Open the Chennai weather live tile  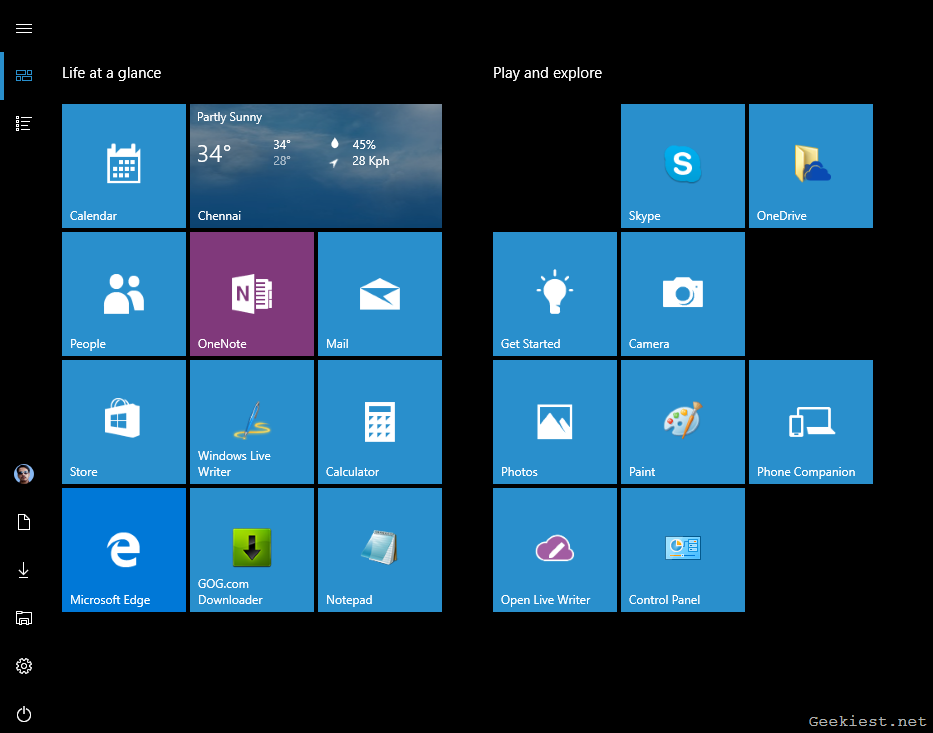point(316,166)
